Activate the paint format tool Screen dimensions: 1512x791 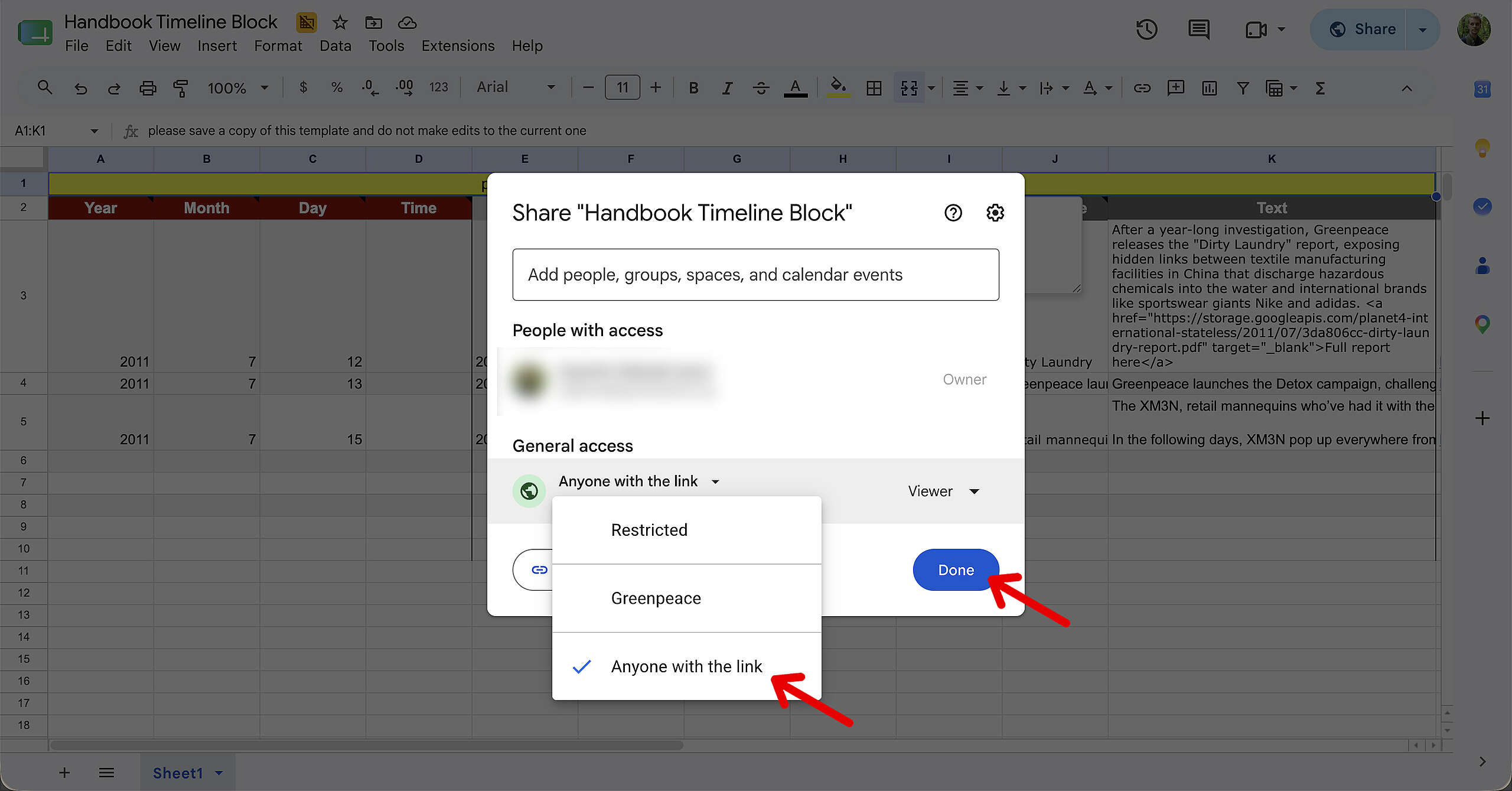181,88
